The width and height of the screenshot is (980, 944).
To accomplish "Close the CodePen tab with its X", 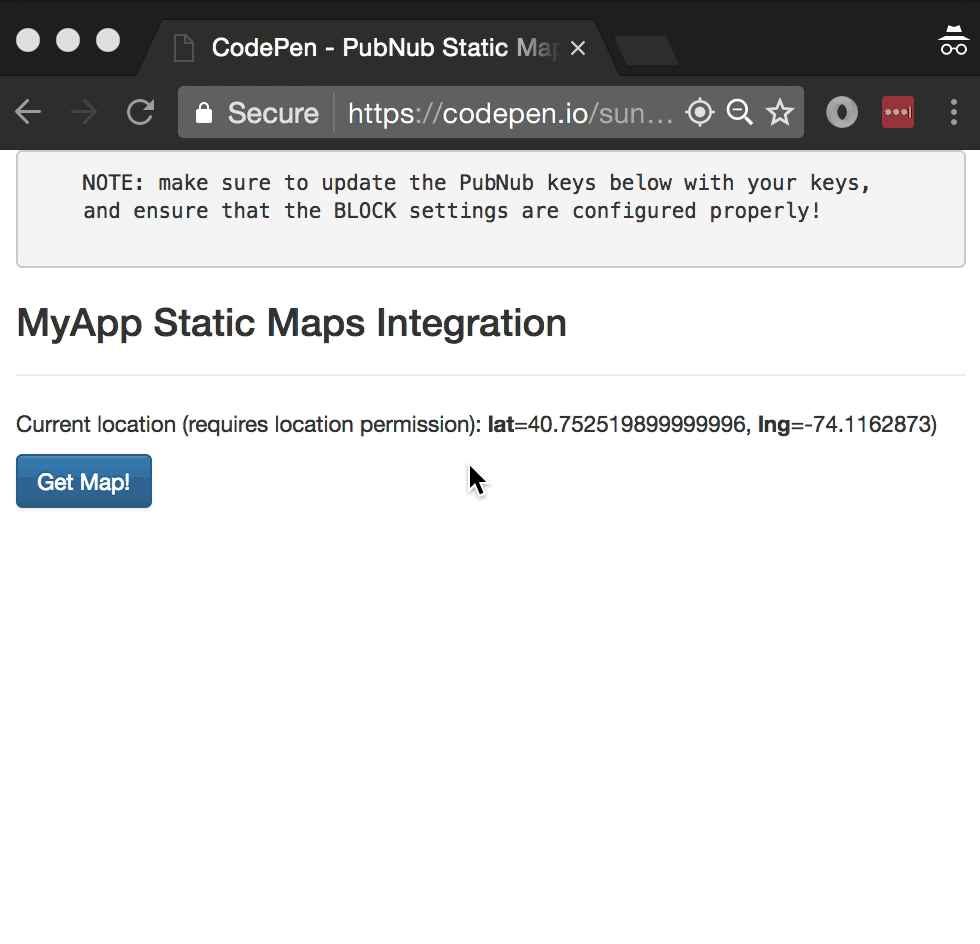I will click(x=577, y=47).
